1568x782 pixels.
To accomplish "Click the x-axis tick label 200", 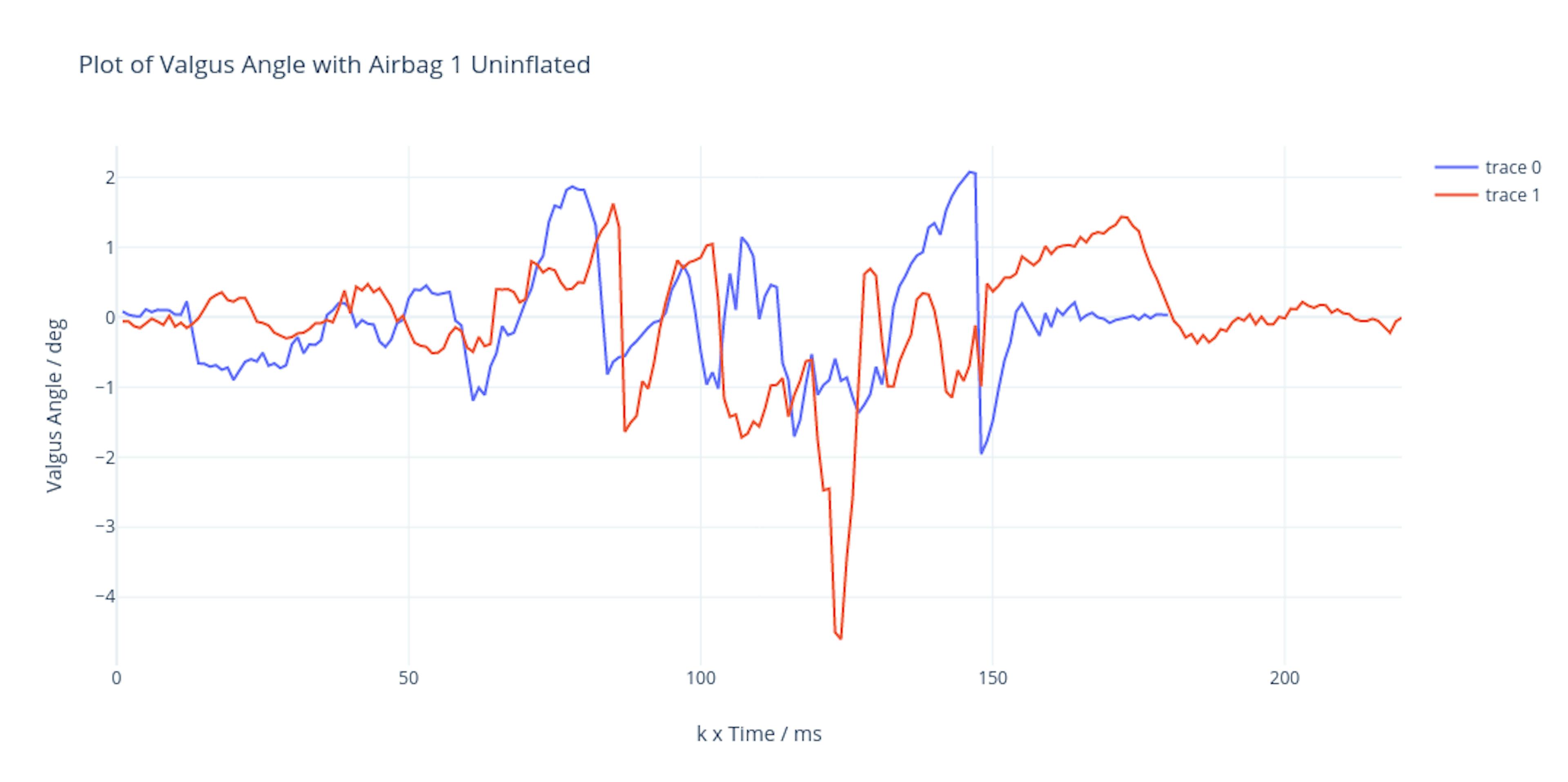I will point(1284,678).
